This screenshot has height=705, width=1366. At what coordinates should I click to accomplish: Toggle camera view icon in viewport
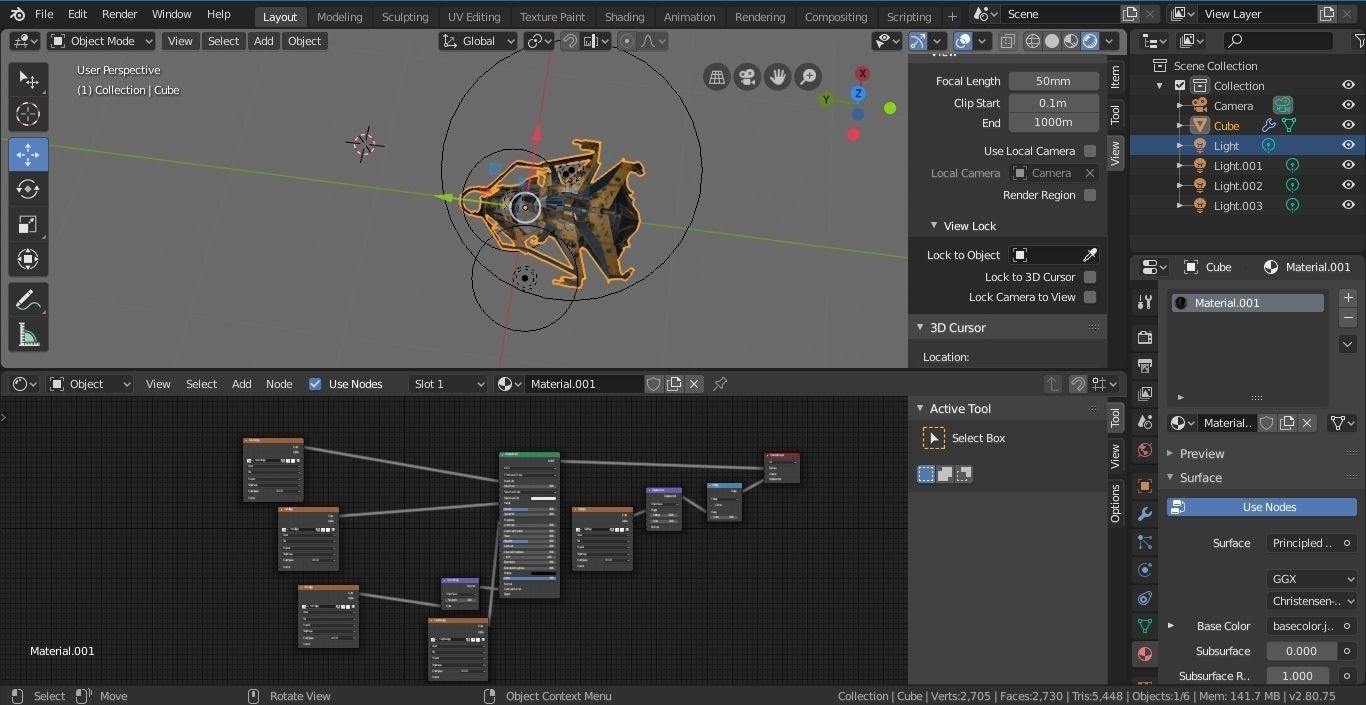click(x=747, y=77)
